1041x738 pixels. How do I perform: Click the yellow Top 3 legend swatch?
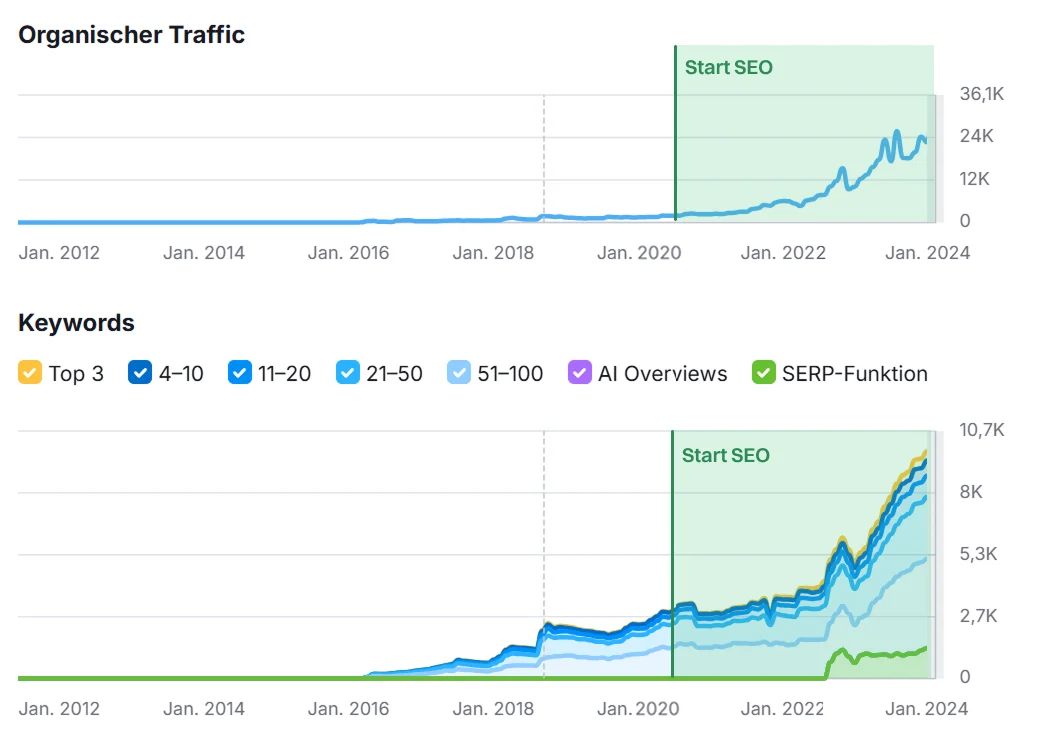click(28, 373)
